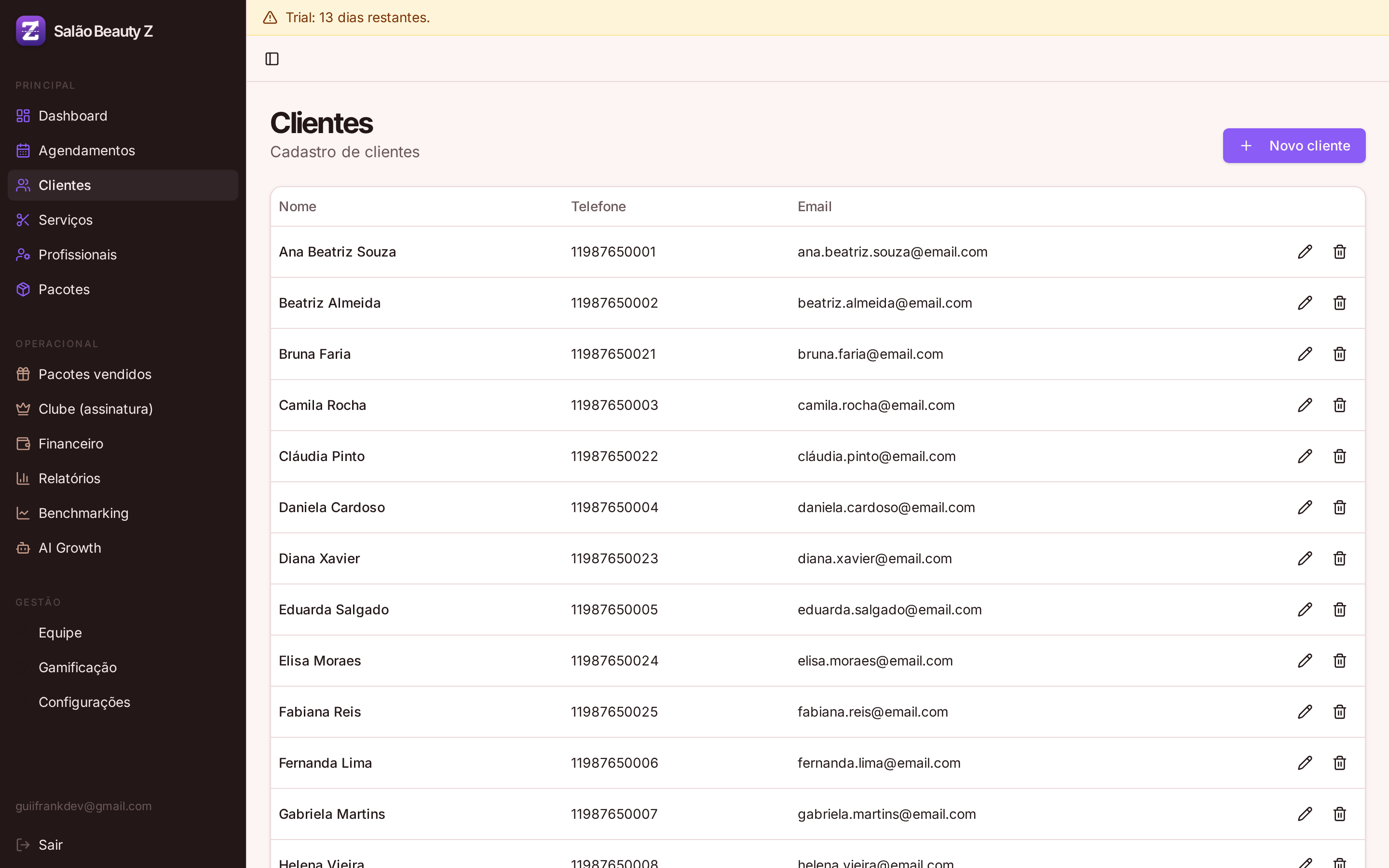The image size is (1389, 868).
Task: Open Gamificação page
Action: pyautogui.click(x=123, y=667)
